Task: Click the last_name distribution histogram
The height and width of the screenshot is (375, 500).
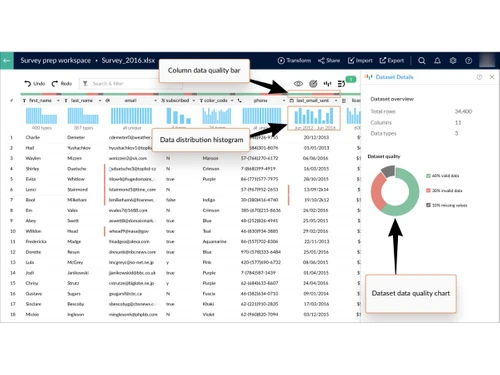Action: (x=83, y=116)
